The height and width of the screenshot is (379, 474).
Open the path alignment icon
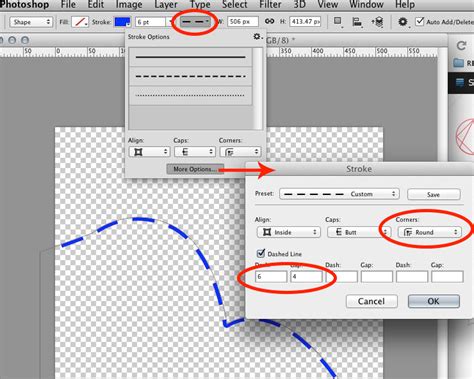pos(357,22)
